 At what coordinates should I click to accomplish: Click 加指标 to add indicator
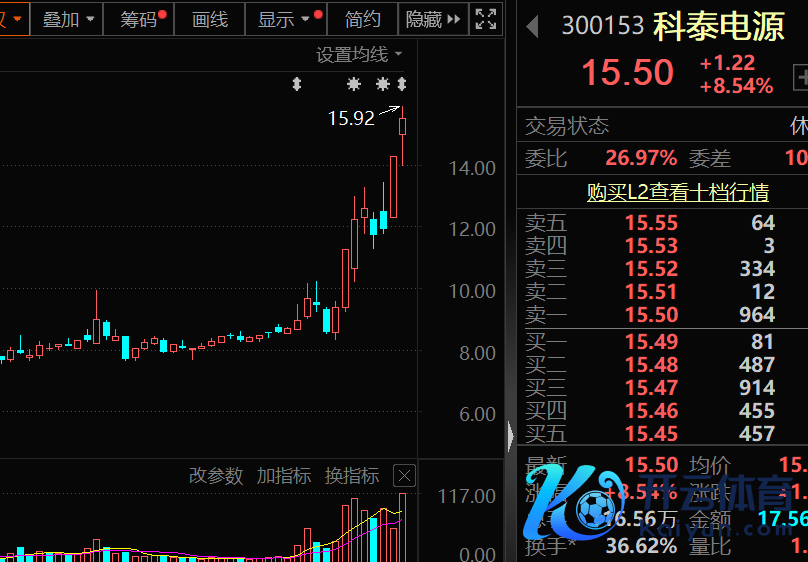pyautogui.click(x=284, y=476)
